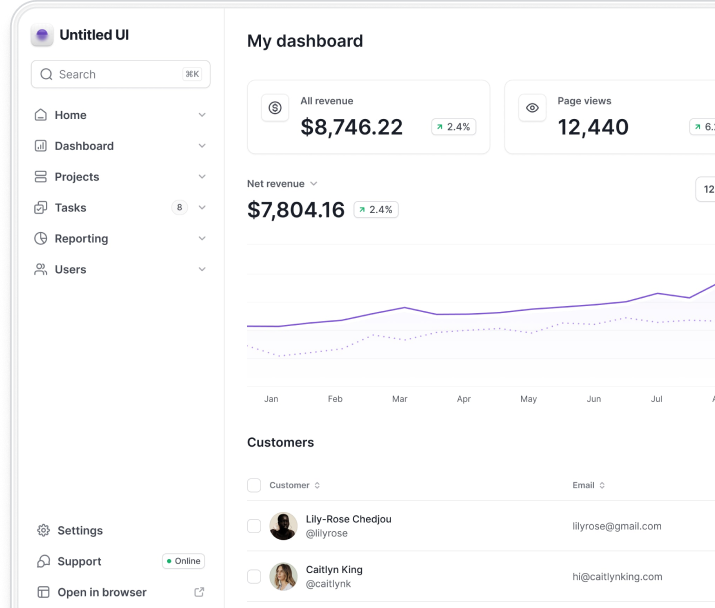Click the Untitled UI logo icon
The width and height of the screenshot is (715, 608).
[42, 35]
